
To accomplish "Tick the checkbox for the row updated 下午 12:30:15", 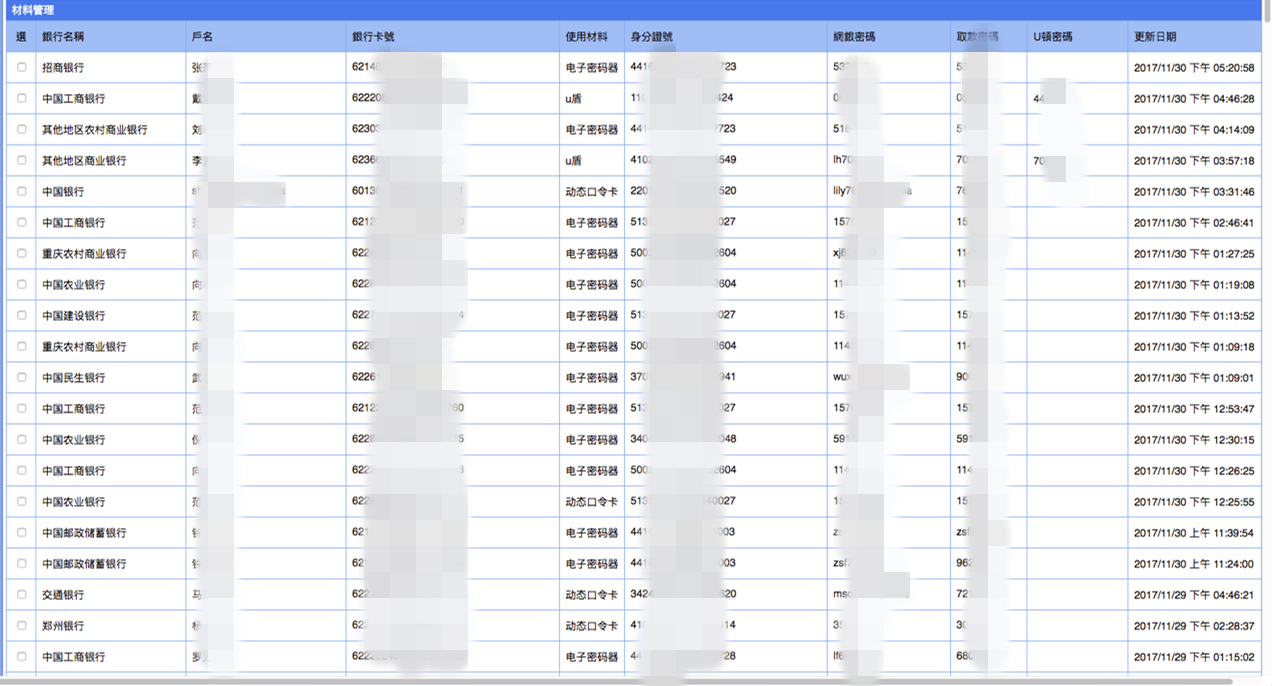I will coord(22,440).
